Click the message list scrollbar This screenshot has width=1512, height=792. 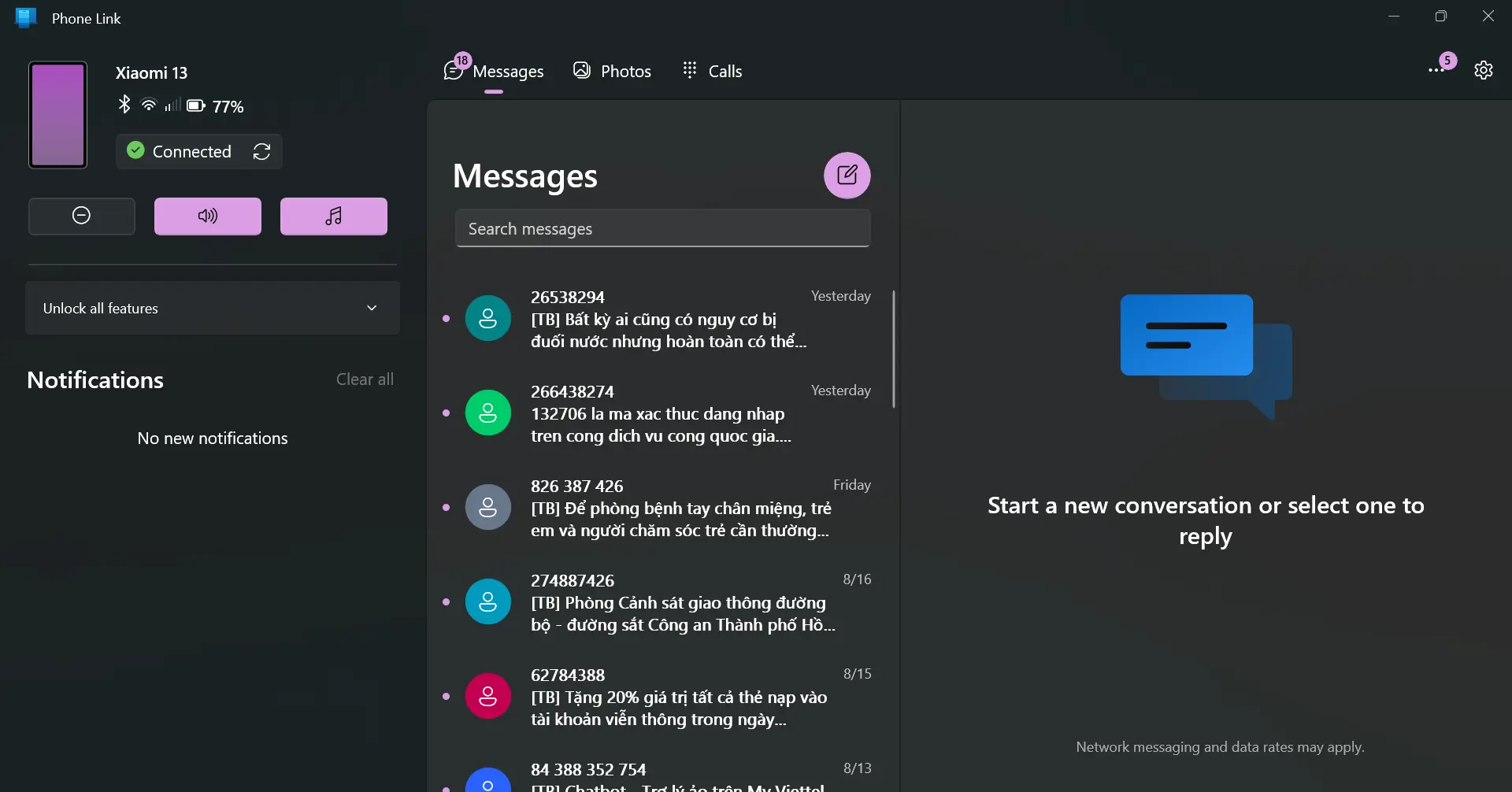click(x=893, y=349)
